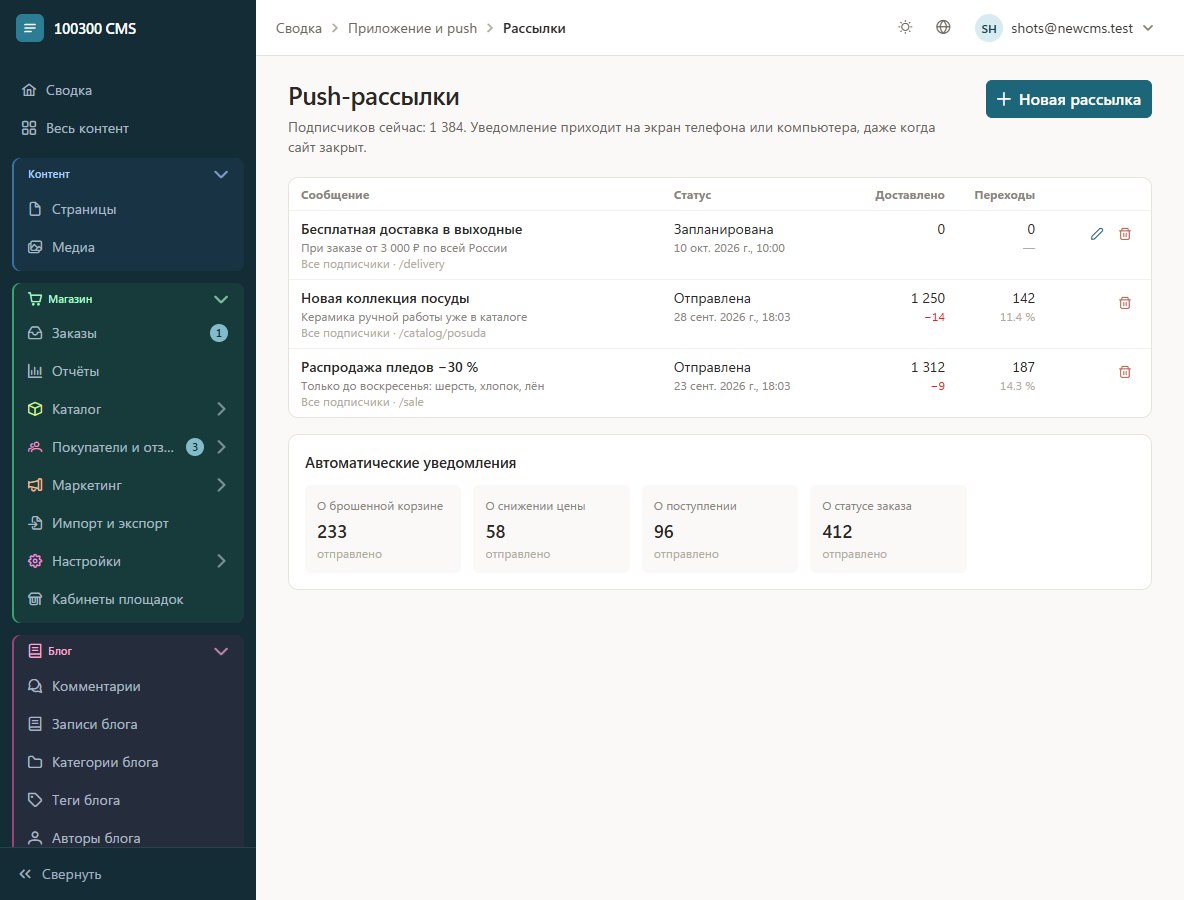Collapse the Блог section chevron
Image resolution: width=1184 pixels, height=900 pixels.
click(220, 651)
